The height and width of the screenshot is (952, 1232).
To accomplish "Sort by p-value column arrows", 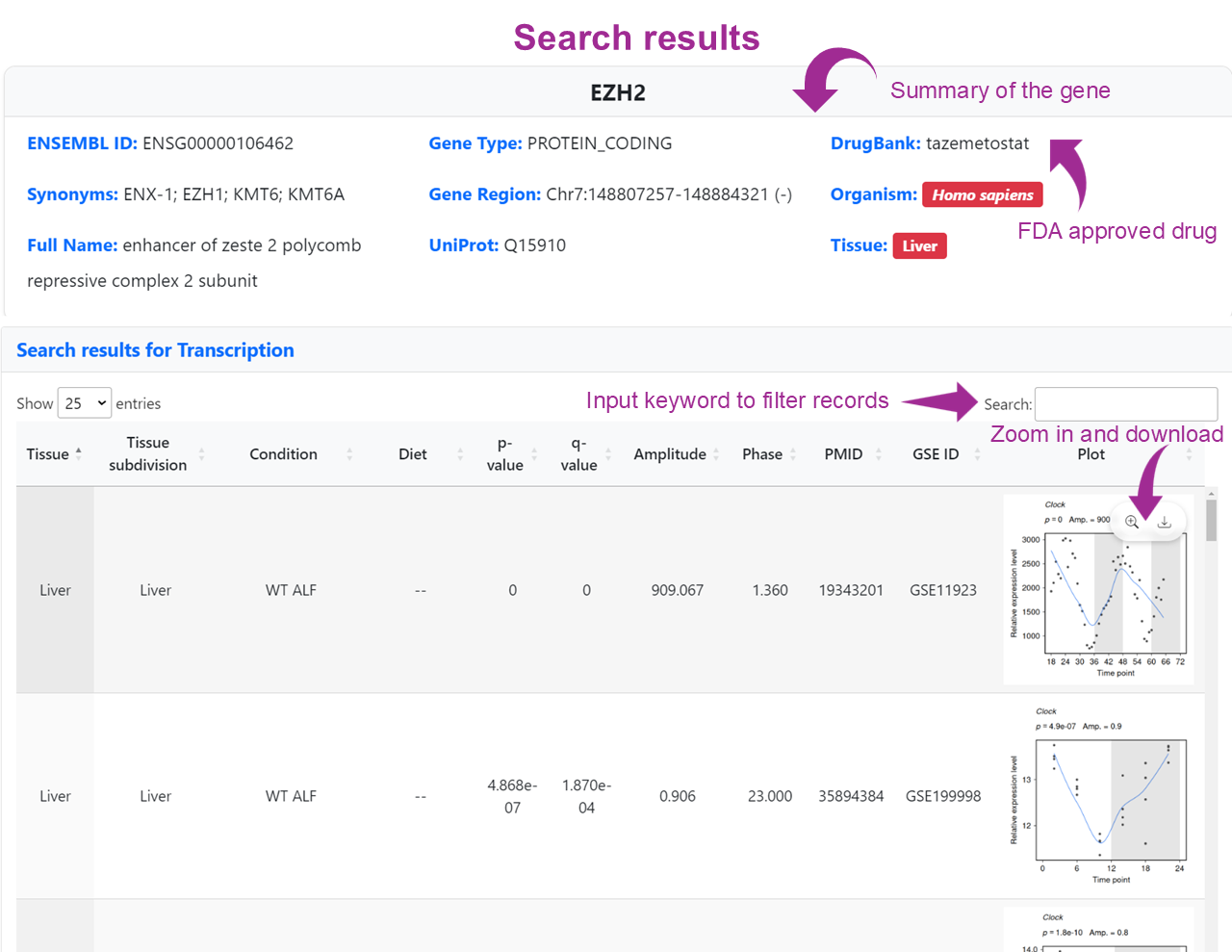I will point(534,454).
